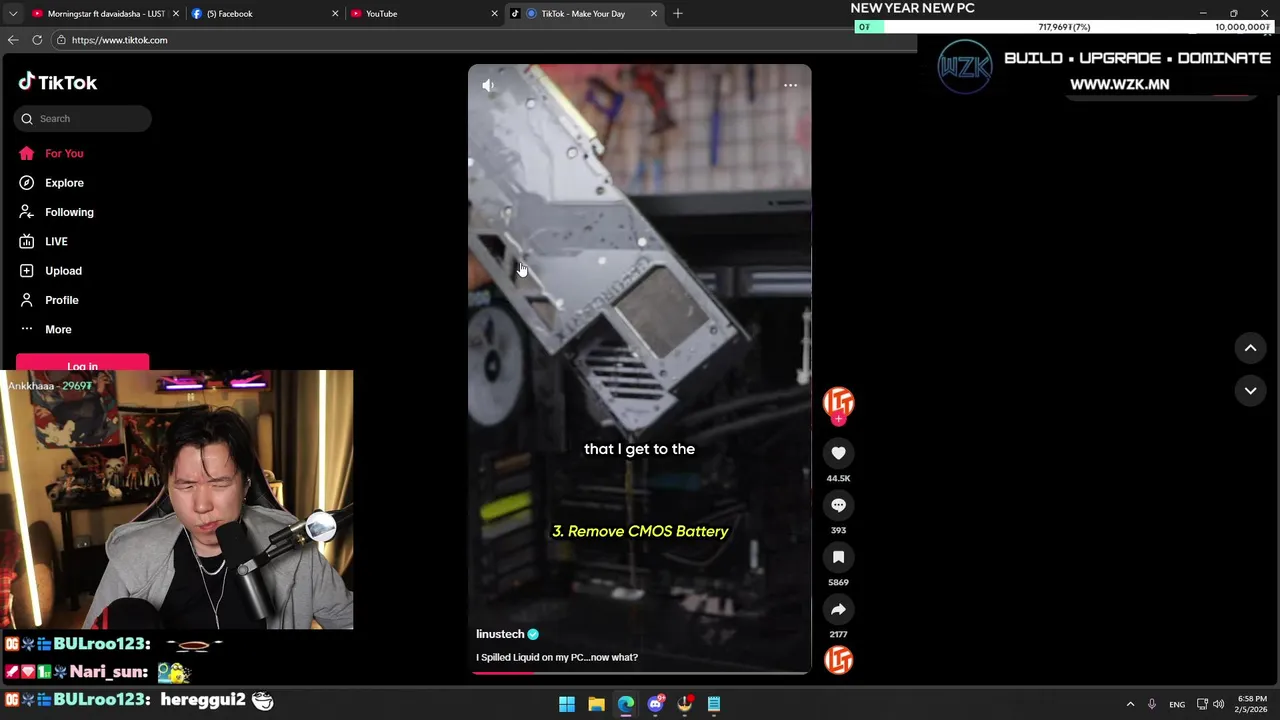Open the tab search dropdown

pyautogui.click(x=13, y=14)
